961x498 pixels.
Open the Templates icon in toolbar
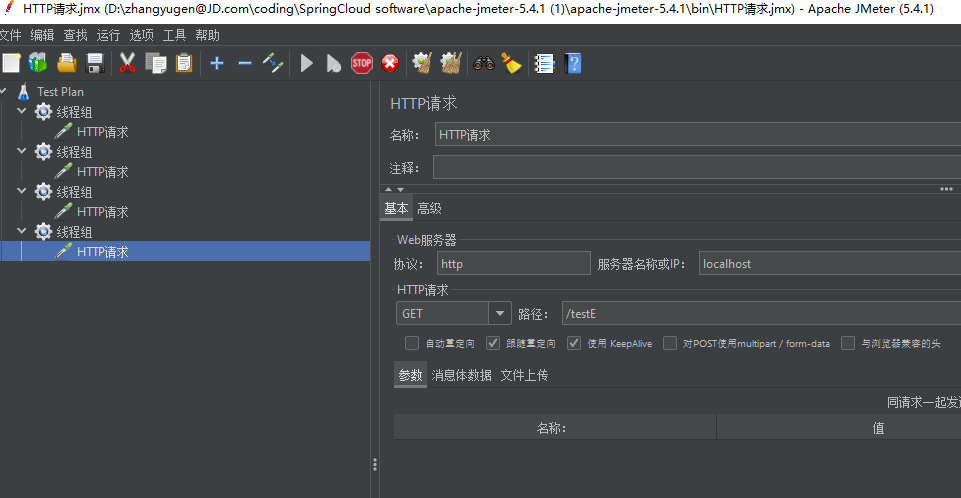click(x=38, y=63)
